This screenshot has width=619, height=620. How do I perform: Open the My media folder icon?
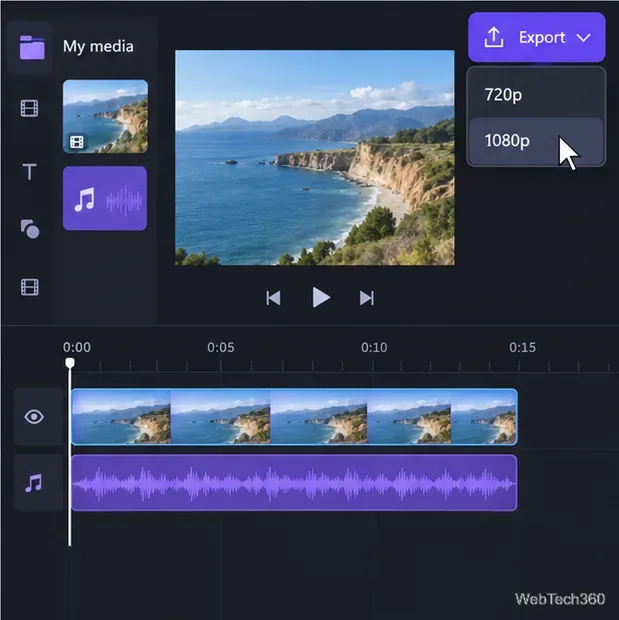pos(32,47)
